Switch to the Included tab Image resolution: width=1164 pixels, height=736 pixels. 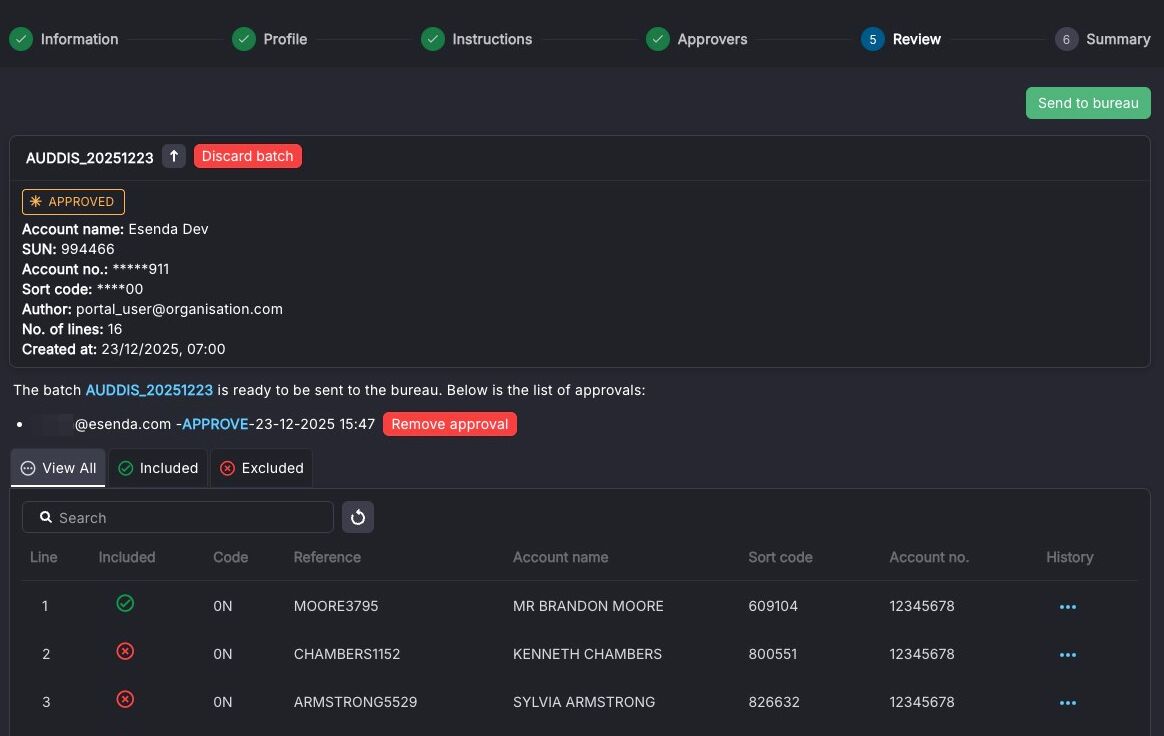click(158, 468)
